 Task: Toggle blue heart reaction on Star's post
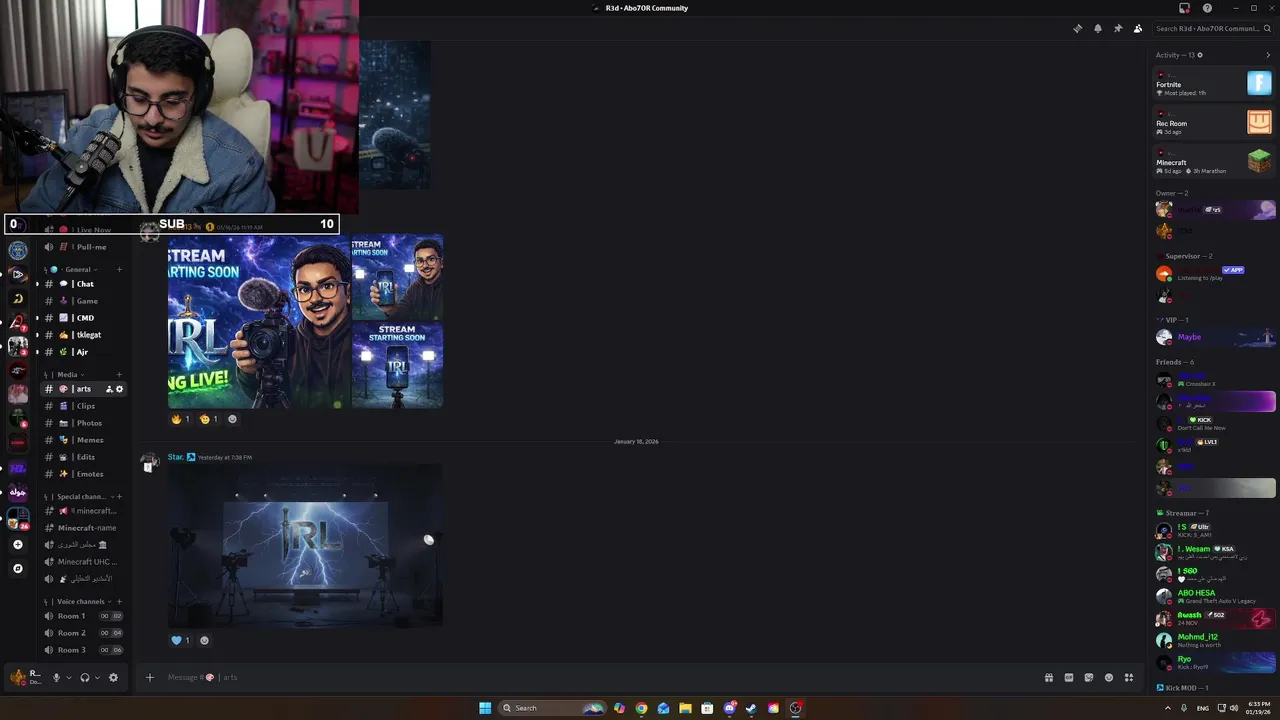(180, 640)
